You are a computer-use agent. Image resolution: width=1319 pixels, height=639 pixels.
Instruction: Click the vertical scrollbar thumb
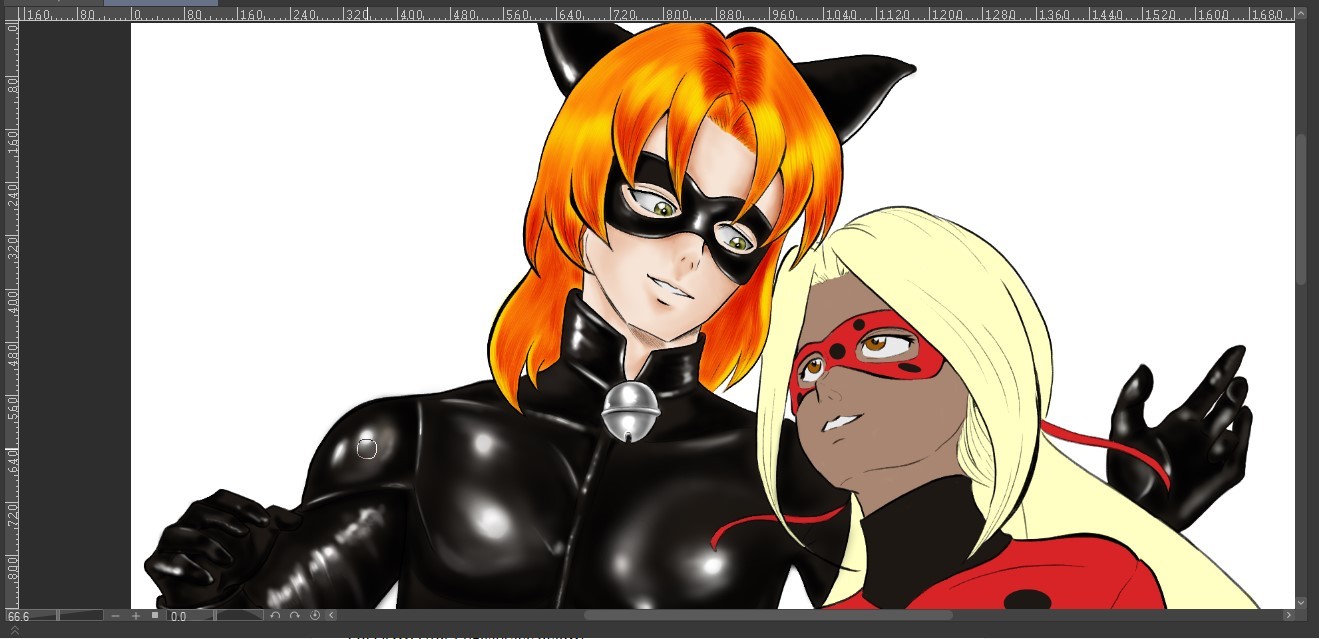tap(1301, 210)
